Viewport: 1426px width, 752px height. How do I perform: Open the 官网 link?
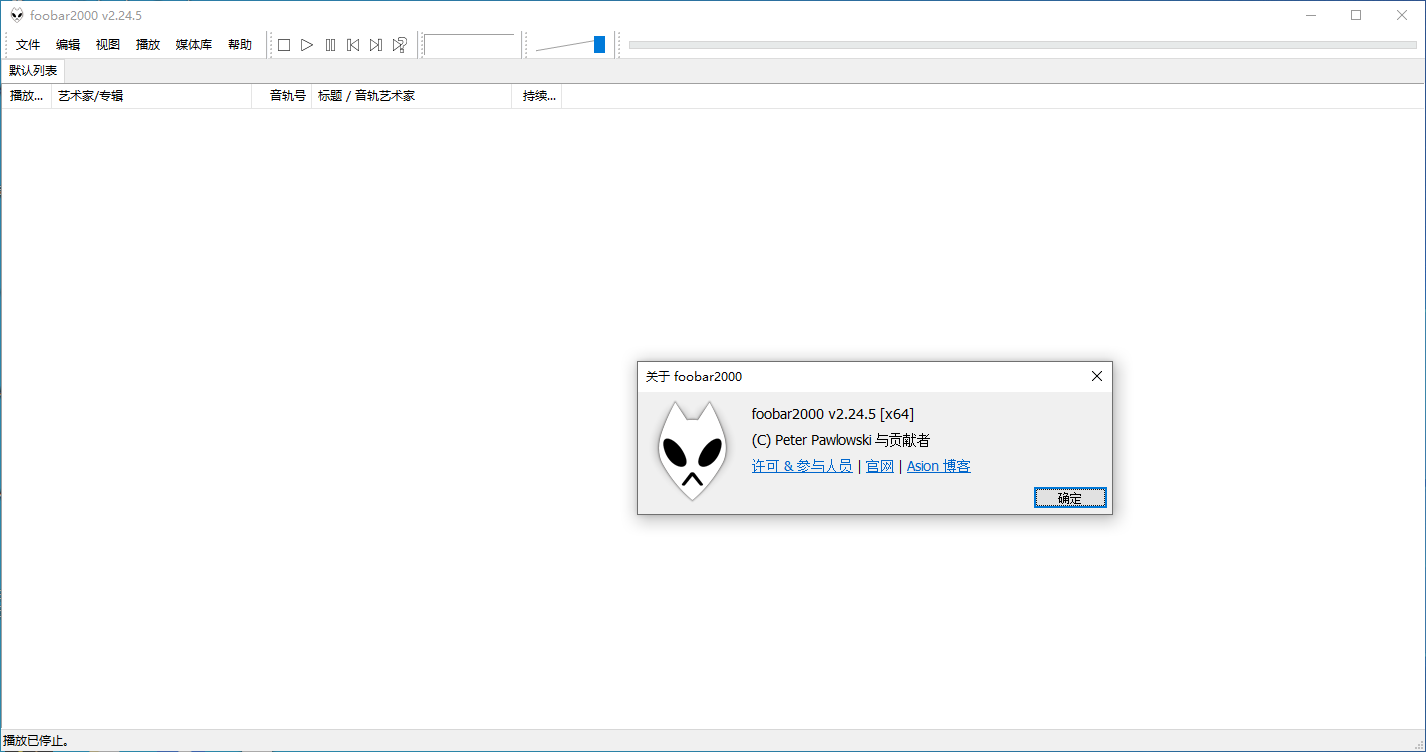pyautogui.click(x=880, y=466)
